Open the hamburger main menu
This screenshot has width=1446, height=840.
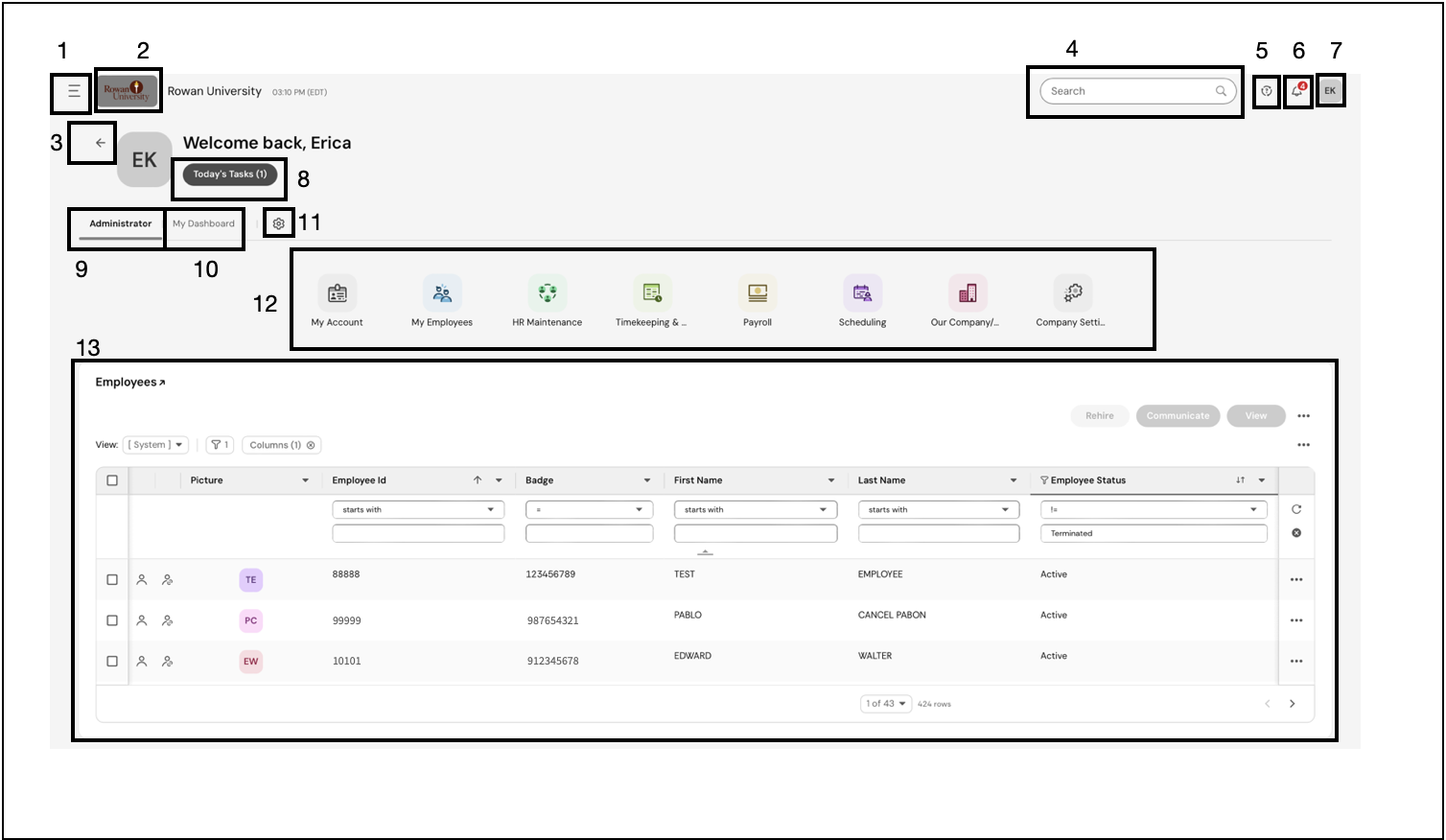click(x=74, y=91)
